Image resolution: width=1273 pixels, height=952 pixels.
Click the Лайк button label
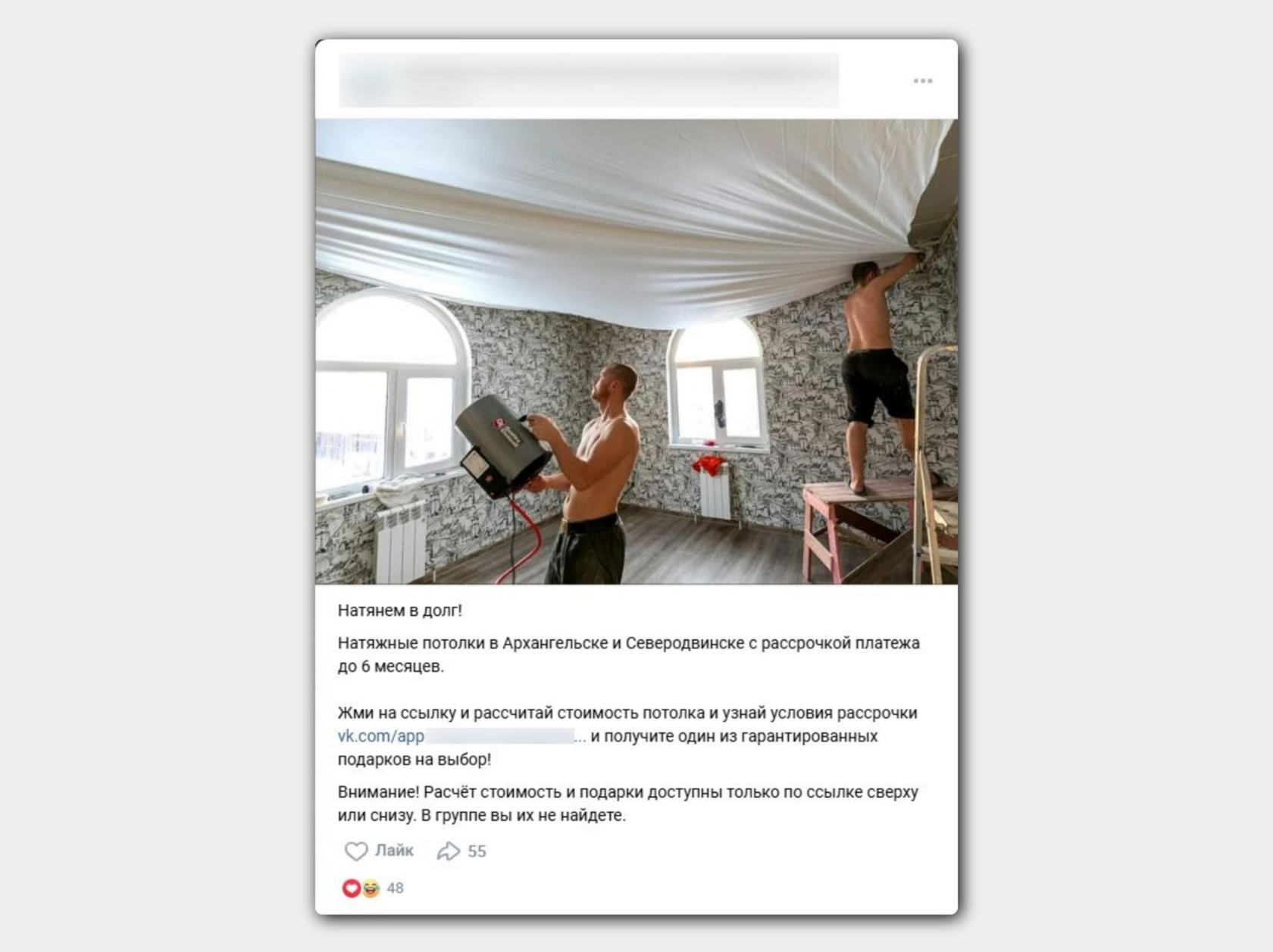(394, 851)
